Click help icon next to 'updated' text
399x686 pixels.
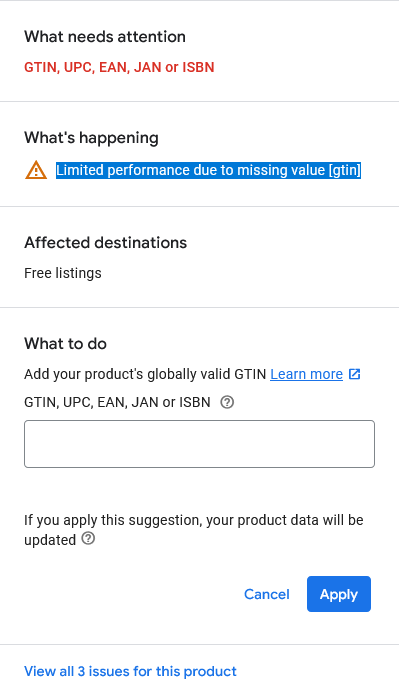click(88, 539)
